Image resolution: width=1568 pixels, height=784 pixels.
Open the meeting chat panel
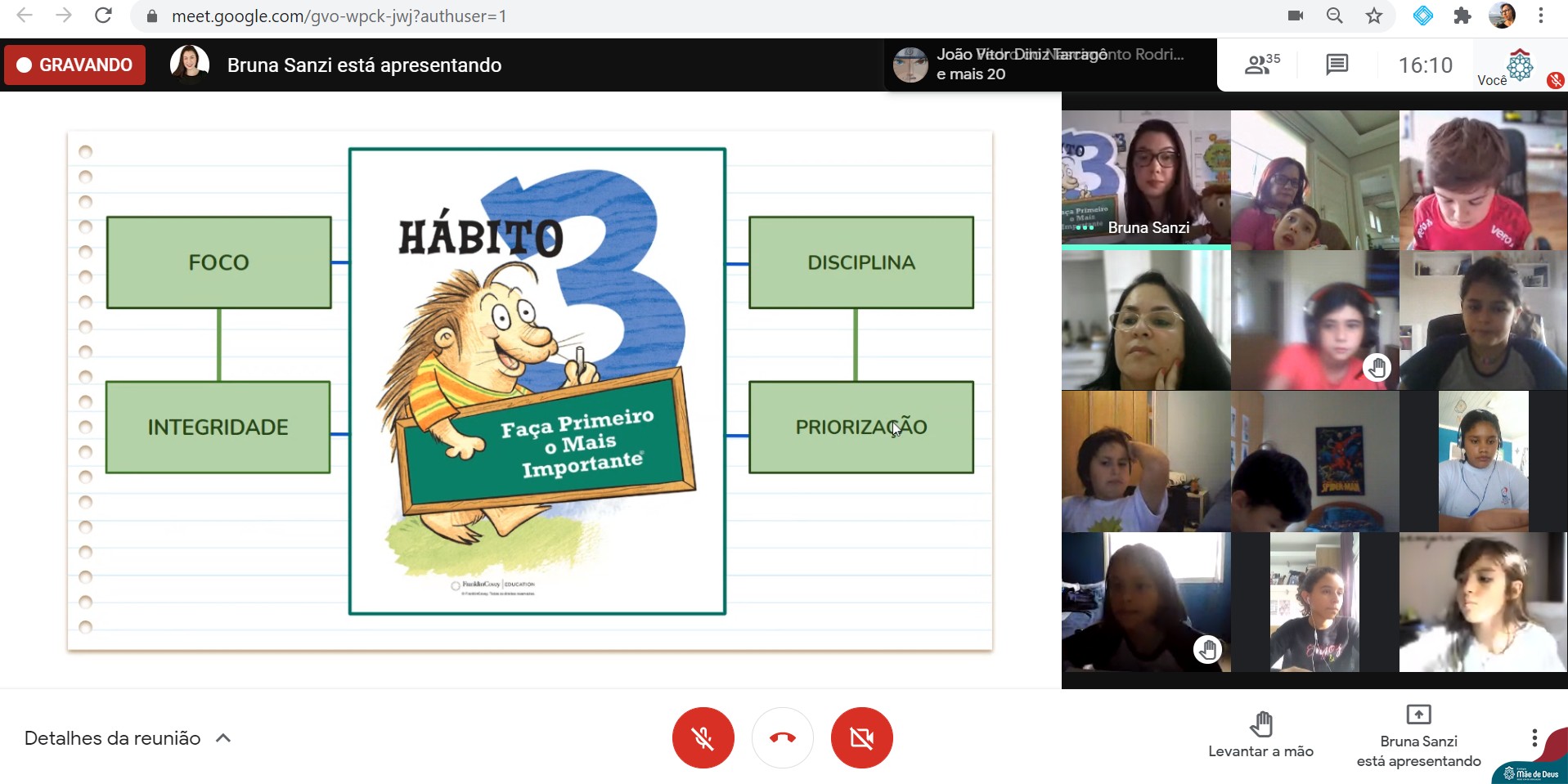pyautogui.click(x=1337, y=65)
